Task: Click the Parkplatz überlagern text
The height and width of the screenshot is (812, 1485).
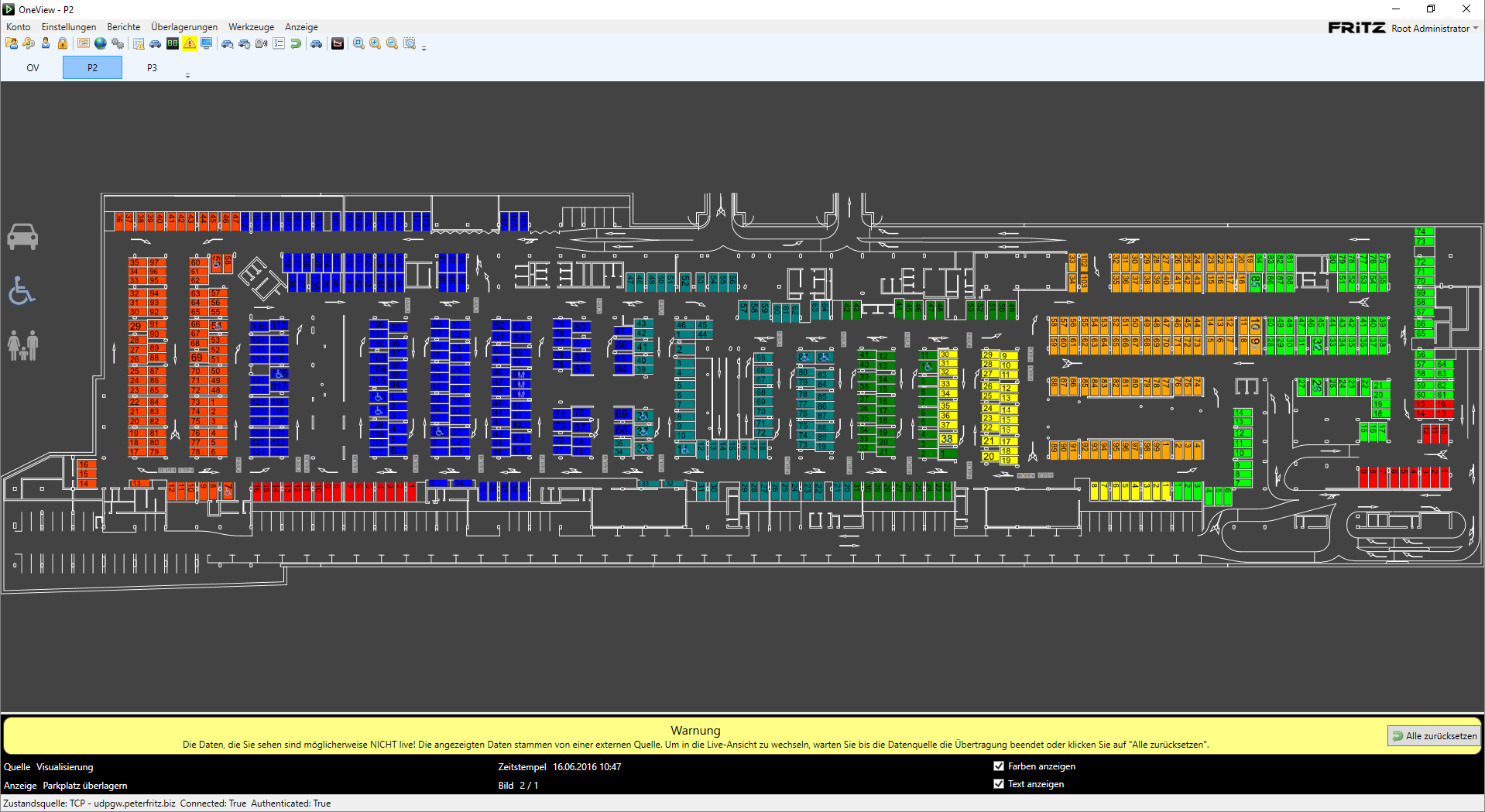Action: (85, 786)
